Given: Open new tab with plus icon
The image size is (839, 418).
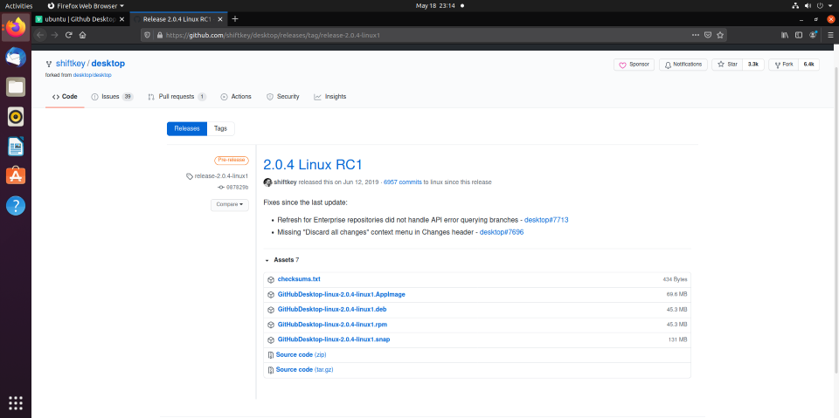Looking at the screenshot, I should coord(235,18).
